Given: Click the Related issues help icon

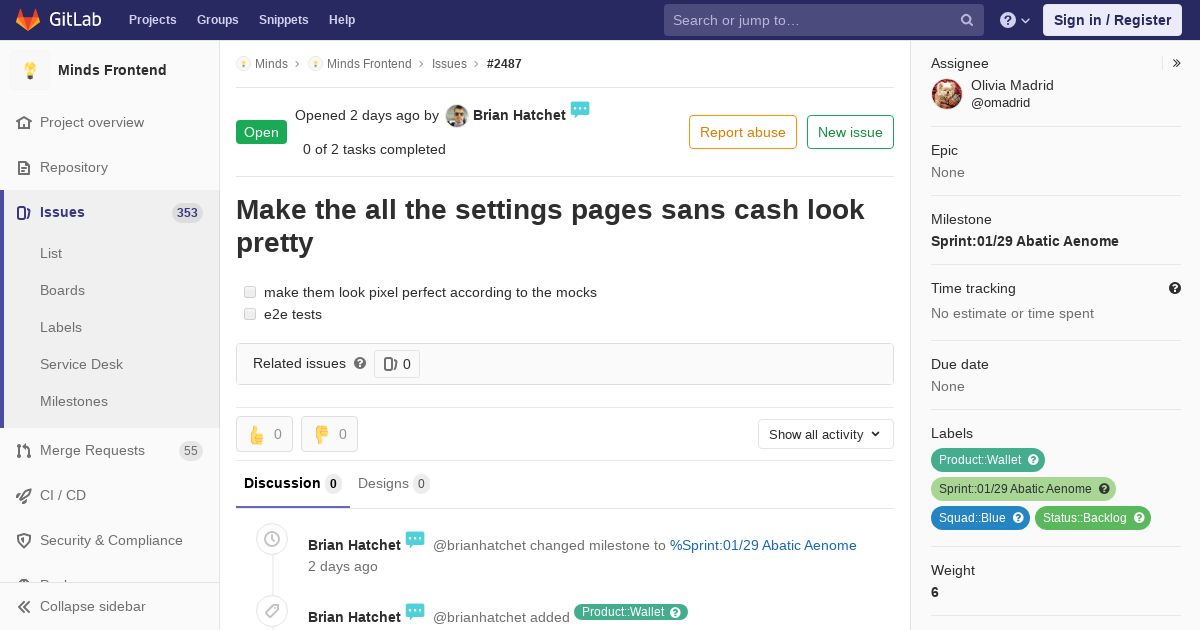Looking at the screenshot, I should [x=360, y=363].
